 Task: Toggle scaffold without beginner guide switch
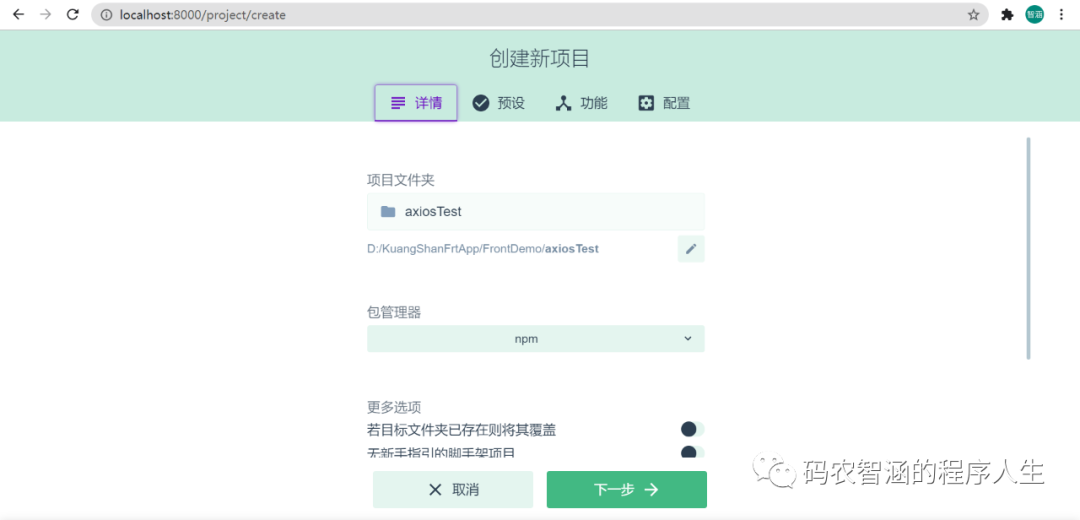tap(692, 453)
